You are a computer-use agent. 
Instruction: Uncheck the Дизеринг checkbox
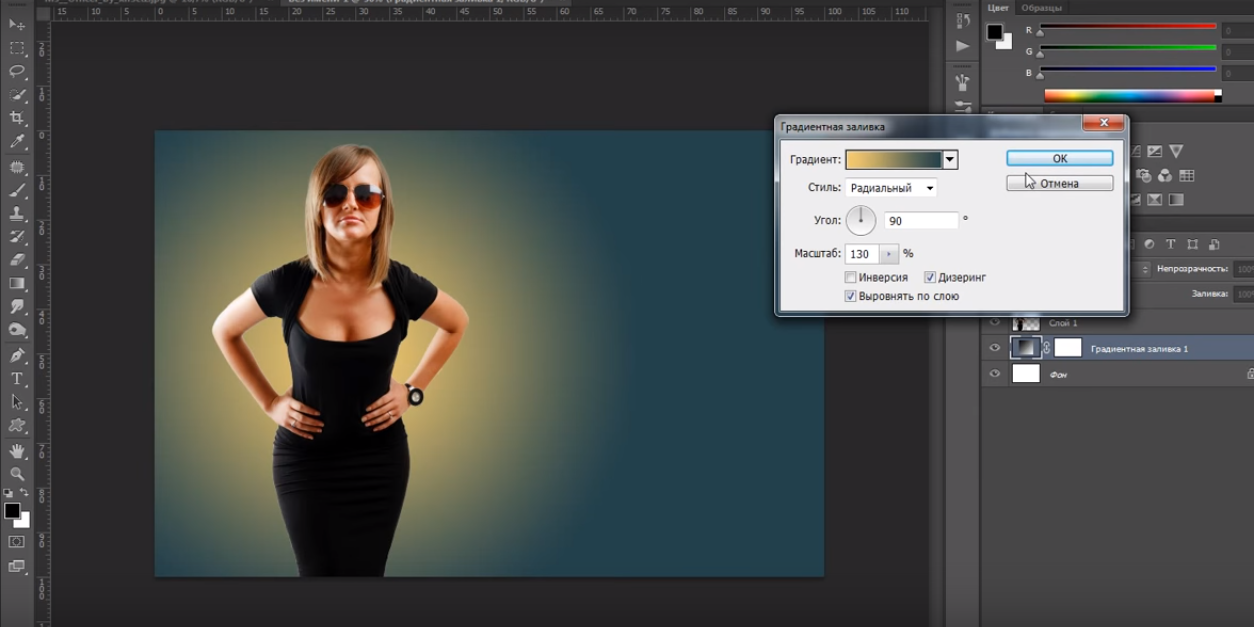(930, 277)
